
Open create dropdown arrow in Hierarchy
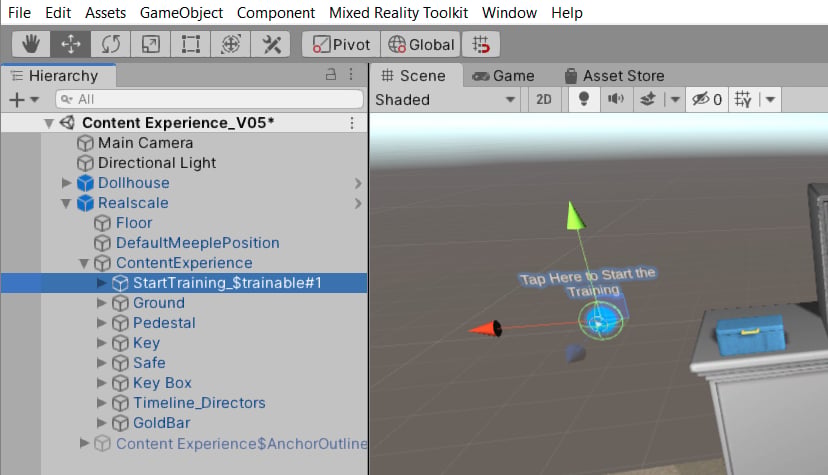coord(35,99)
